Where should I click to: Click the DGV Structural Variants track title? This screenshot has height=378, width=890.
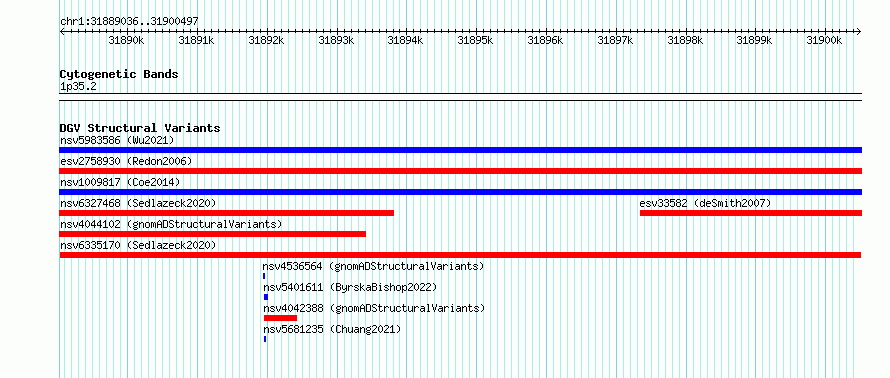click(140, 128)
